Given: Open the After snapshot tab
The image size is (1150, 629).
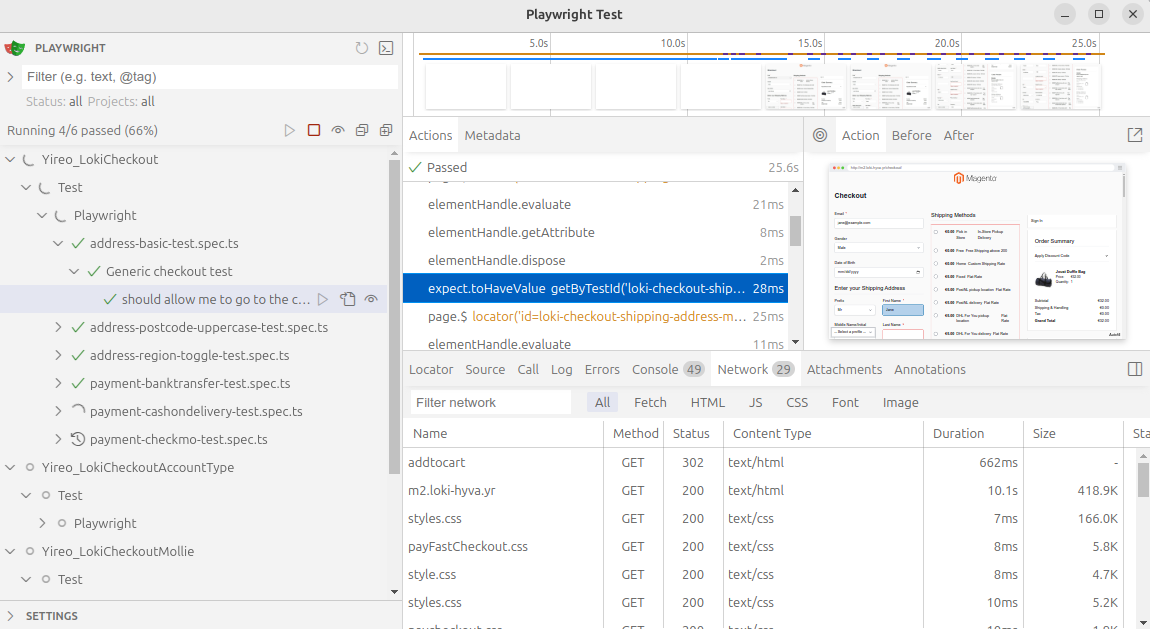Looking at the screenshot, I should tap(959, 136).
